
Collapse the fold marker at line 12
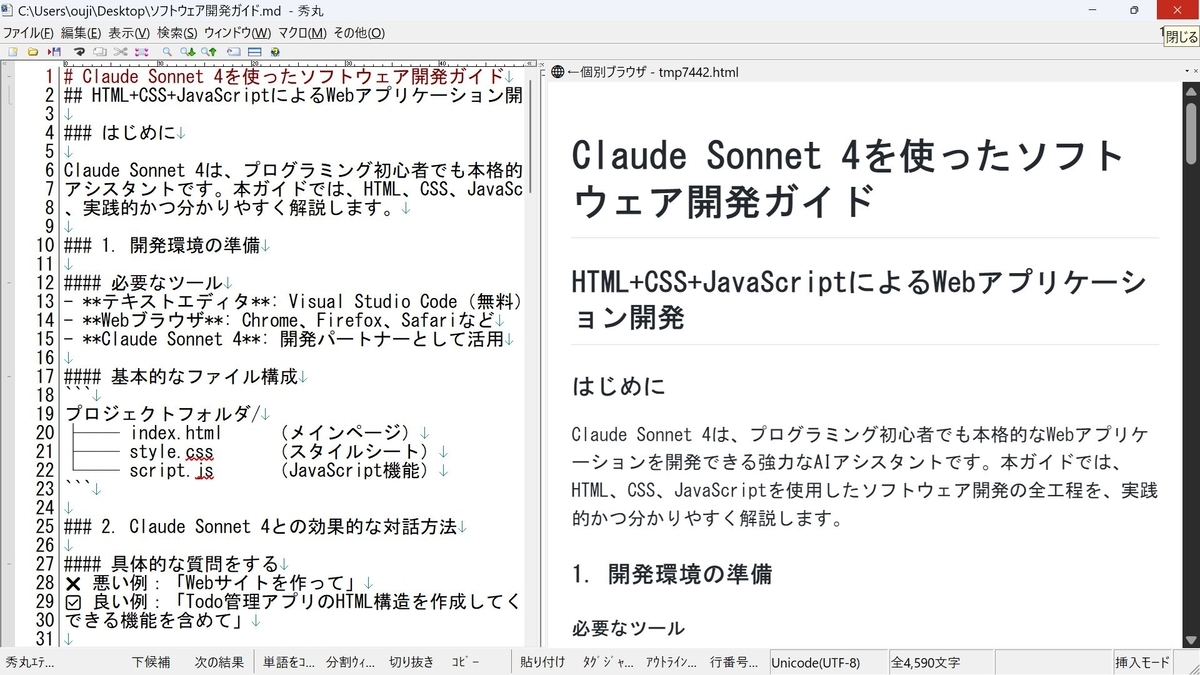point(8,283)
